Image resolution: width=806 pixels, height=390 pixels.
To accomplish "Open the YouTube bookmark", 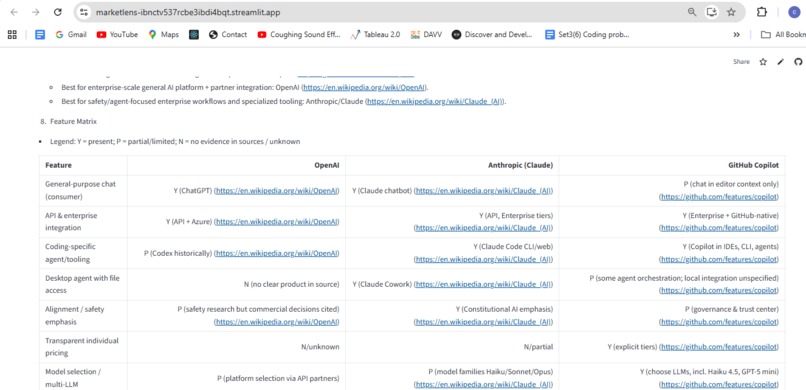I will (x=117, y=34).
